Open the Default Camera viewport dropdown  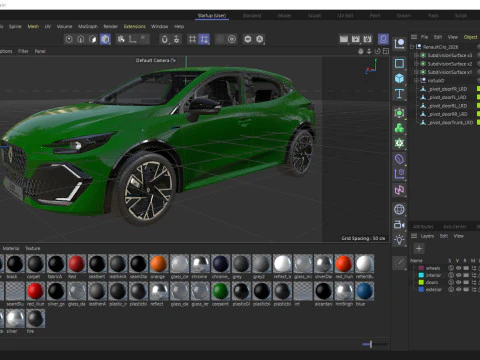pos(155,60)
